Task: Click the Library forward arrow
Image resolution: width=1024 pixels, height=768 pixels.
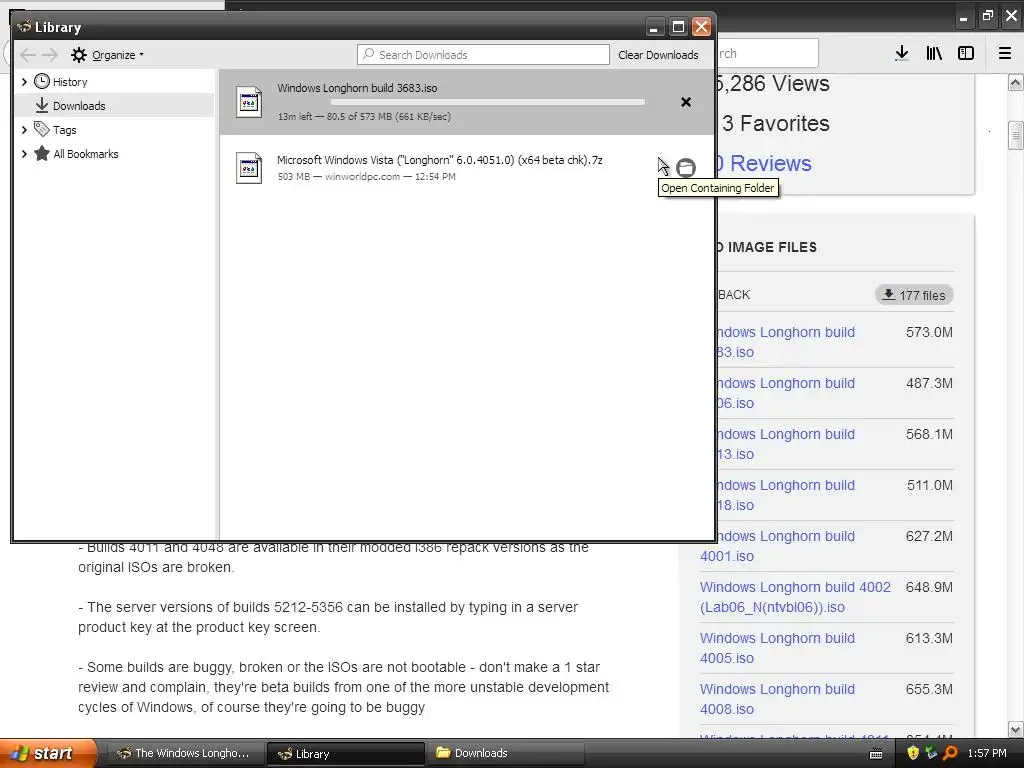Action: click(50, 55)
